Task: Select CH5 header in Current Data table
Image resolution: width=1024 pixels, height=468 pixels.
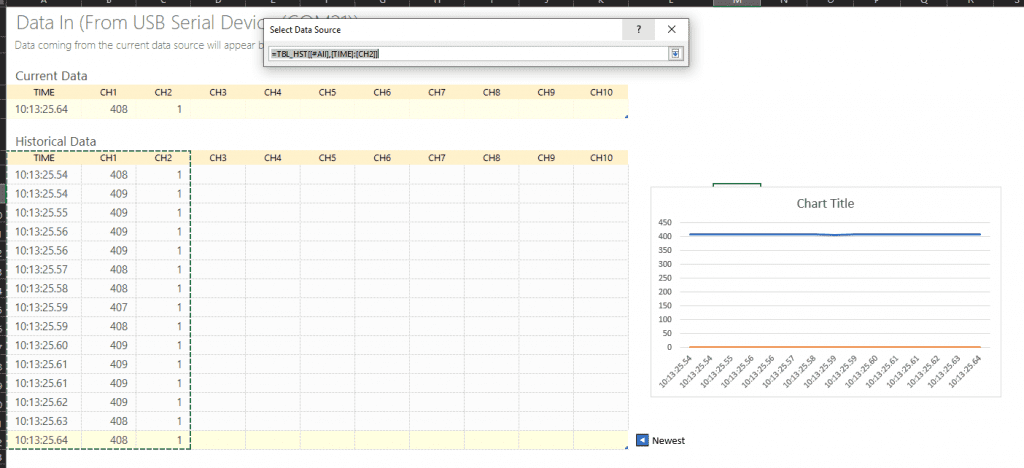Action: pos(327,92)
